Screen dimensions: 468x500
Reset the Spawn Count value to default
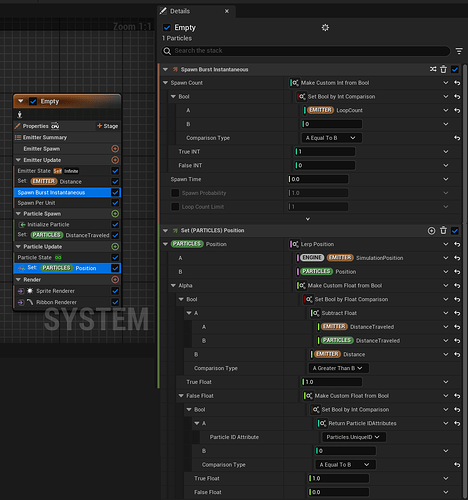click(x=457, y=83)
